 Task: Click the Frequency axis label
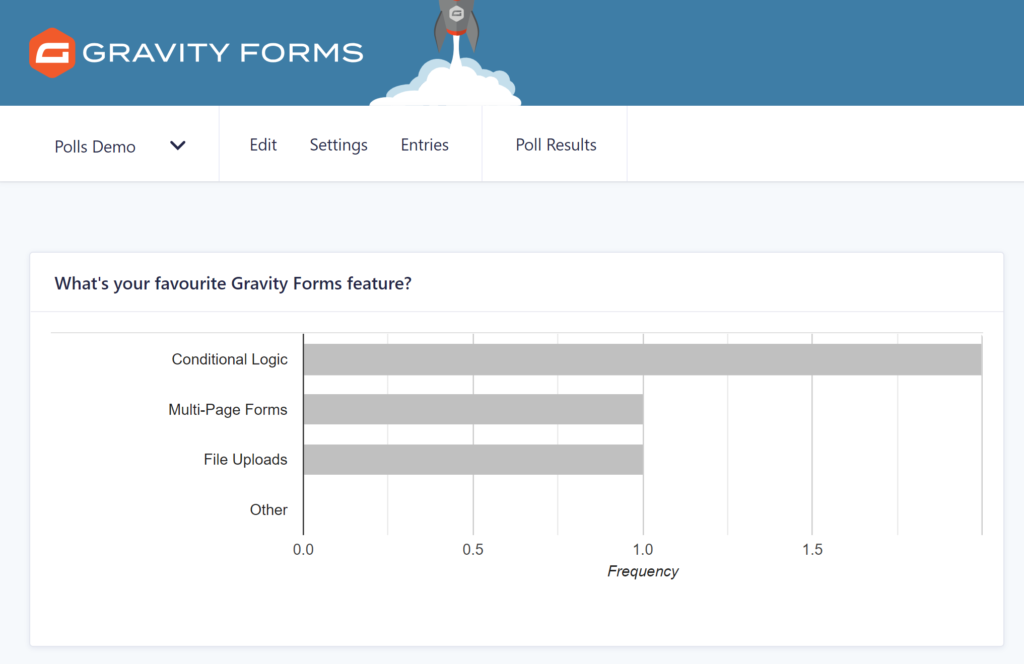click(643, 571)
